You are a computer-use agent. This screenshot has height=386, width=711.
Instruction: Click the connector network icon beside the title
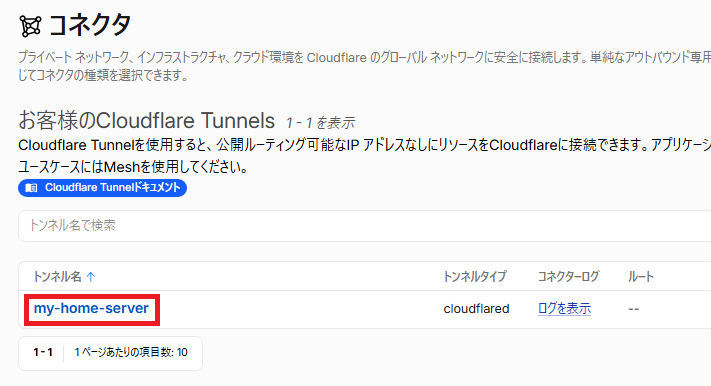click(x=30, y=26)
